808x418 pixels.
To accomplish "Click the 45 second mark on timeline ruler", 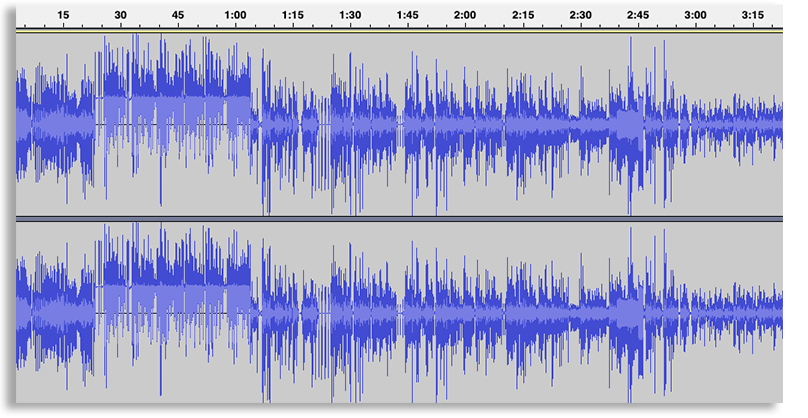I will coord(178,15).
